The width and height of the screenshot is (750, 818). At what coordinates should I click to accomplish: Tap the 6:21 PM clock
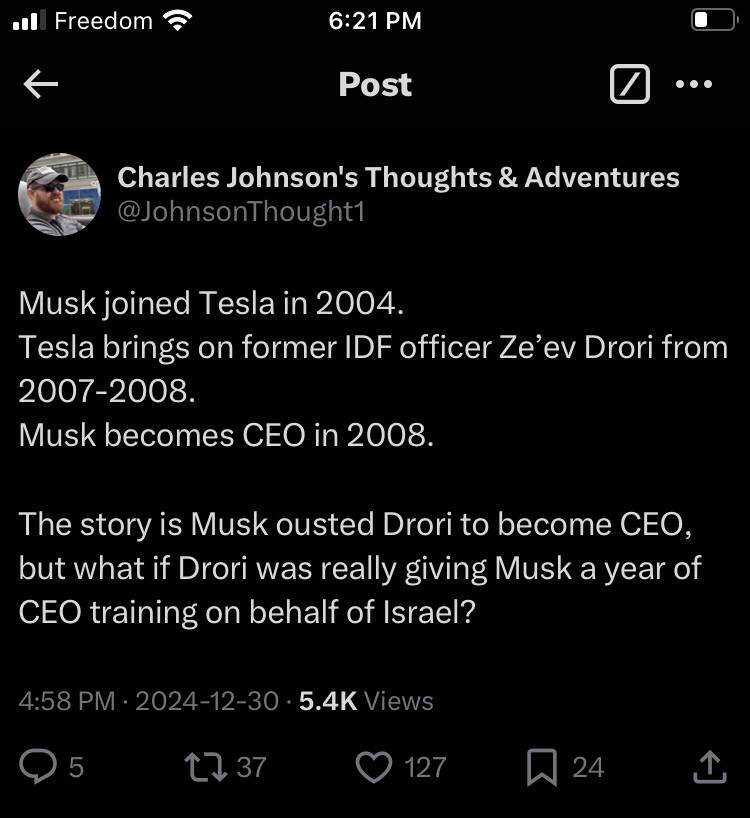[x=375, y=20]
